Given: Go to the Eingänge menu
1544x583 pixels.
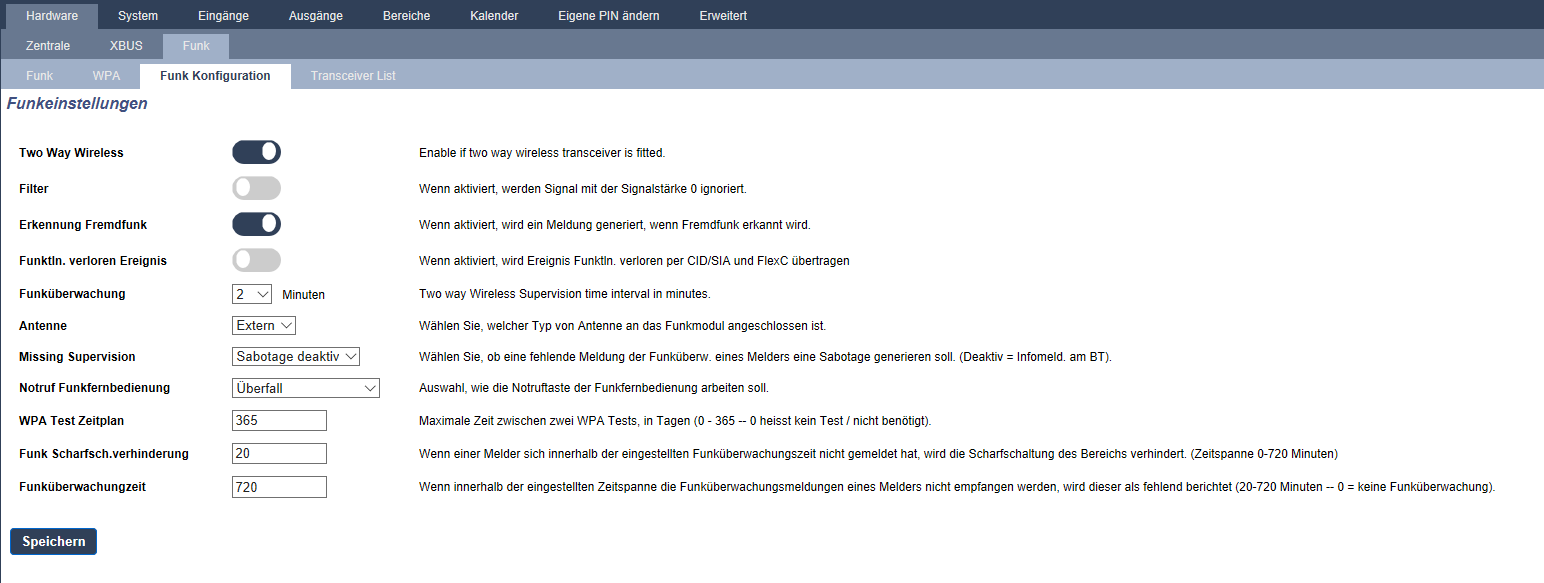Looking at the screenshot, I should pos(224,16).
